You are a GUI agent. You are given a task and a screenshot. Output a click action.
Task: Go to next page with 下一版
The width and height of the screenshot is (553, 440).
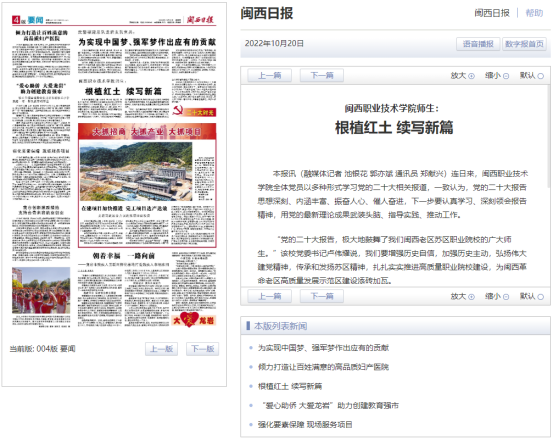click(x=203, y=349)
